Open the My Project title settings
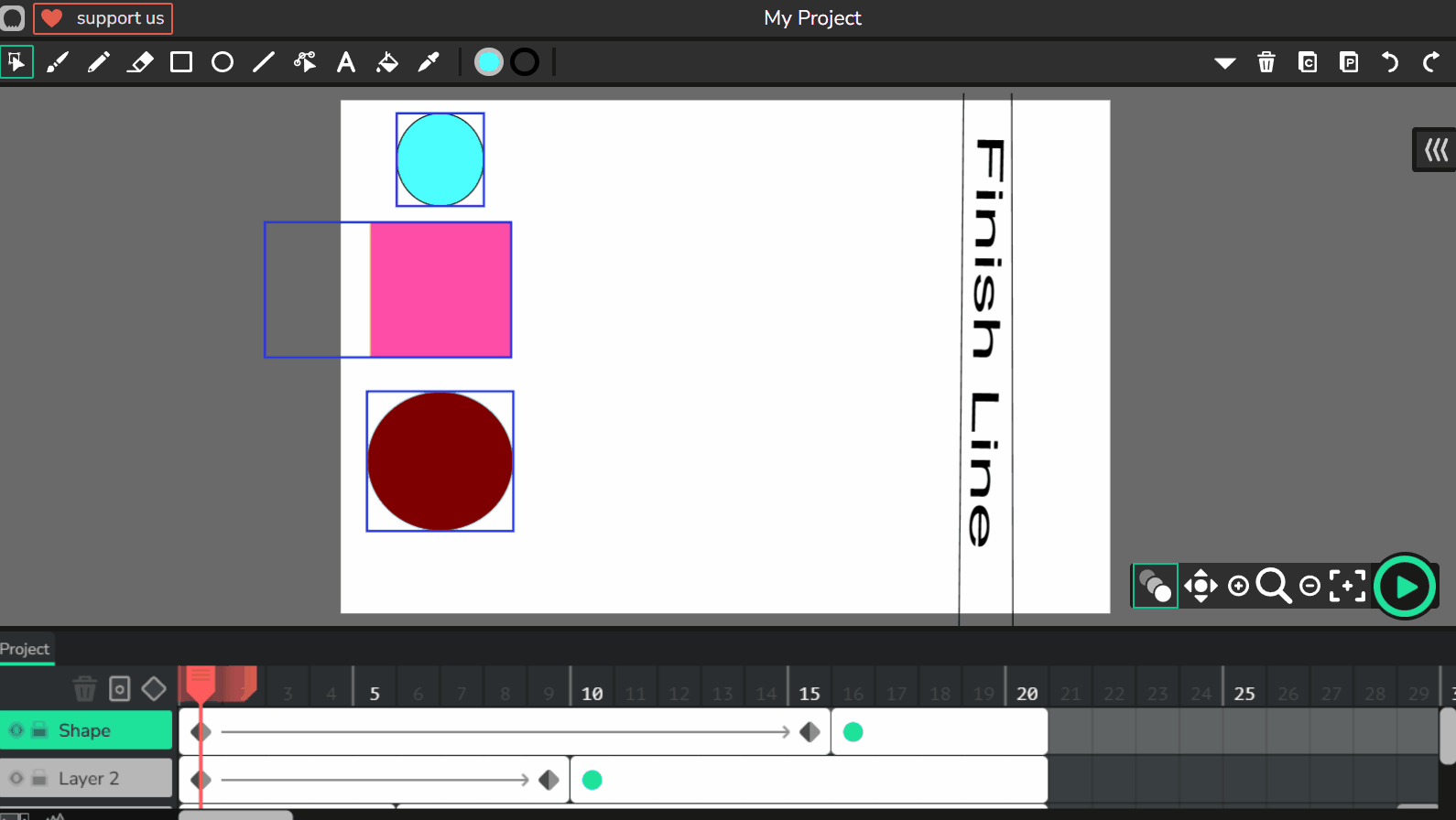The width and height of the screenshot is (1456, 820). tap(812, 18)
